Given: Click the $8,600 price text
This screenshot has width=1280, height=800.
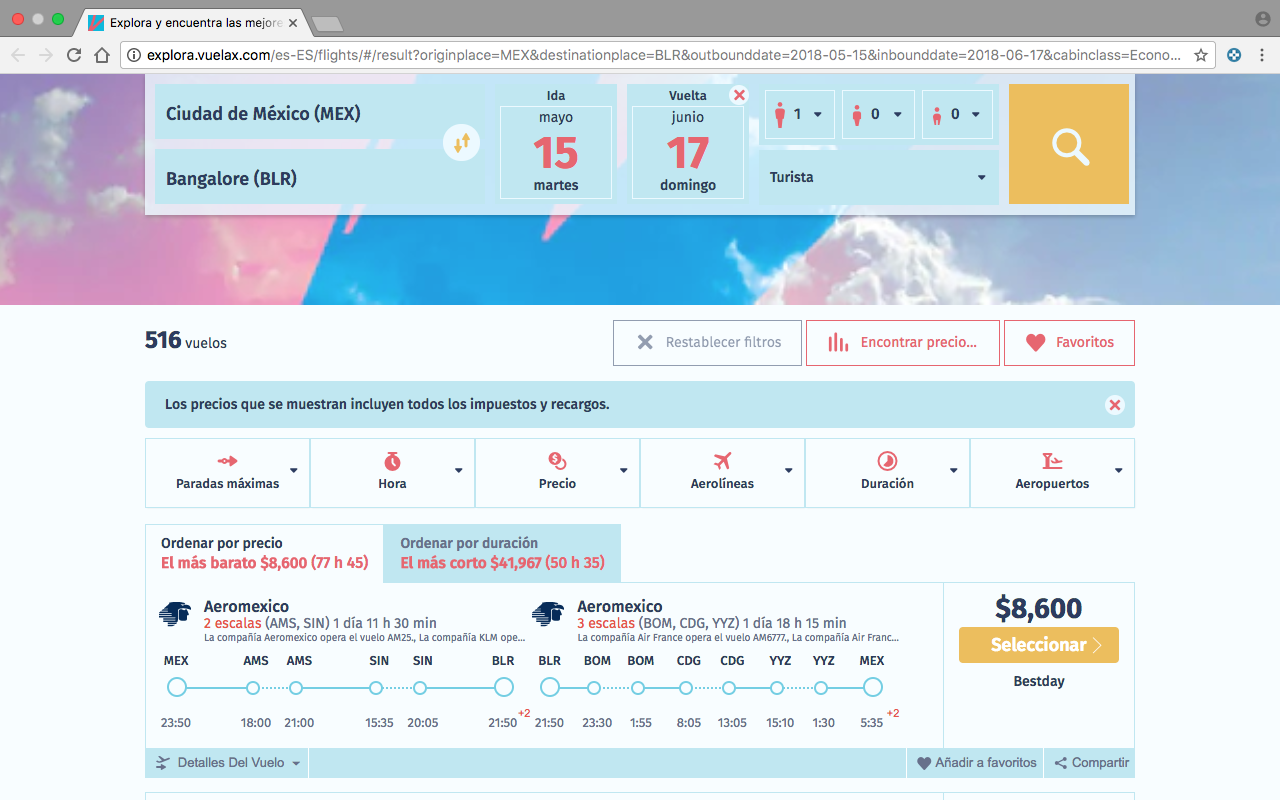Looking at the screenshot, I should pyautogui.click(x=1039, y=608).
